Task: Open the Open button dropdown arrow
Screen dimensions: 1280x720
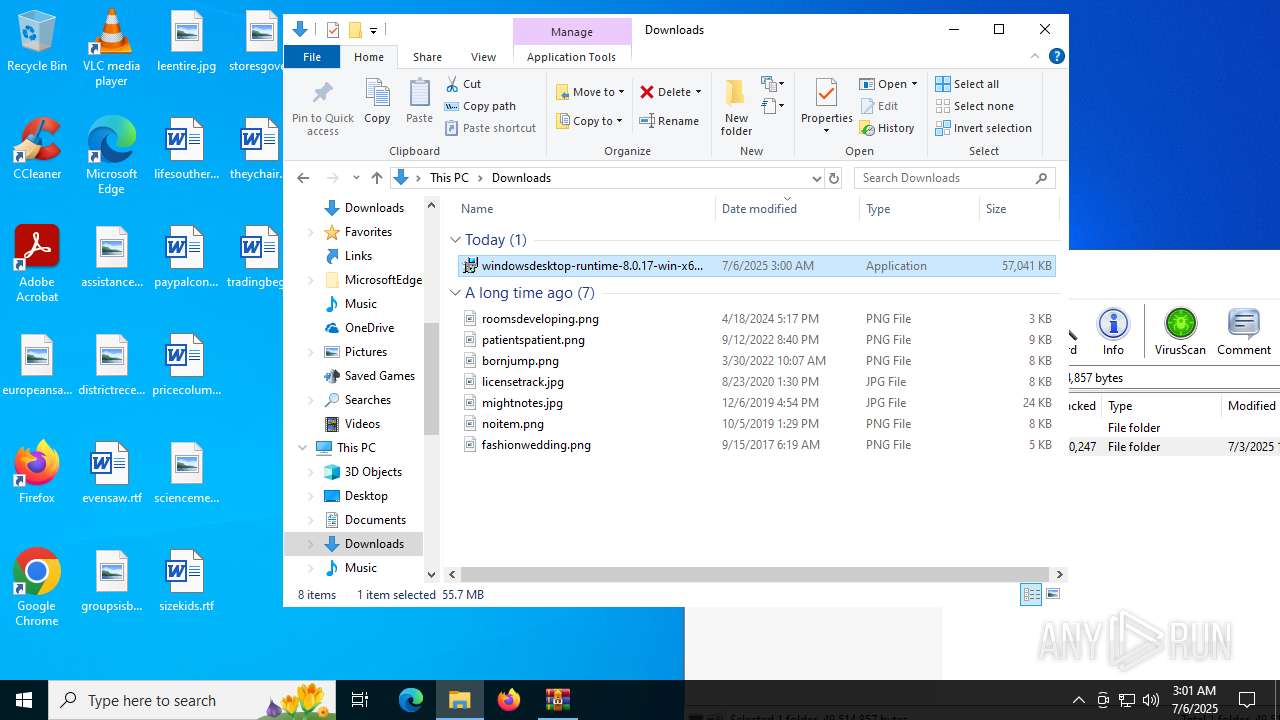Action: (x=914, y=84)
